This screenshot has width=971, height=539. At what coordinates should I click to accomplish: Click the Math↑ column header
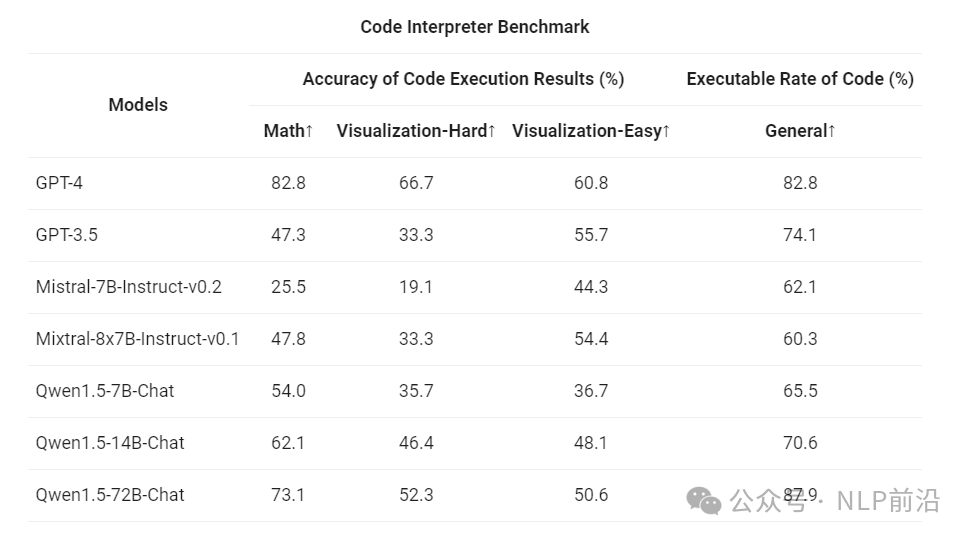288,131
